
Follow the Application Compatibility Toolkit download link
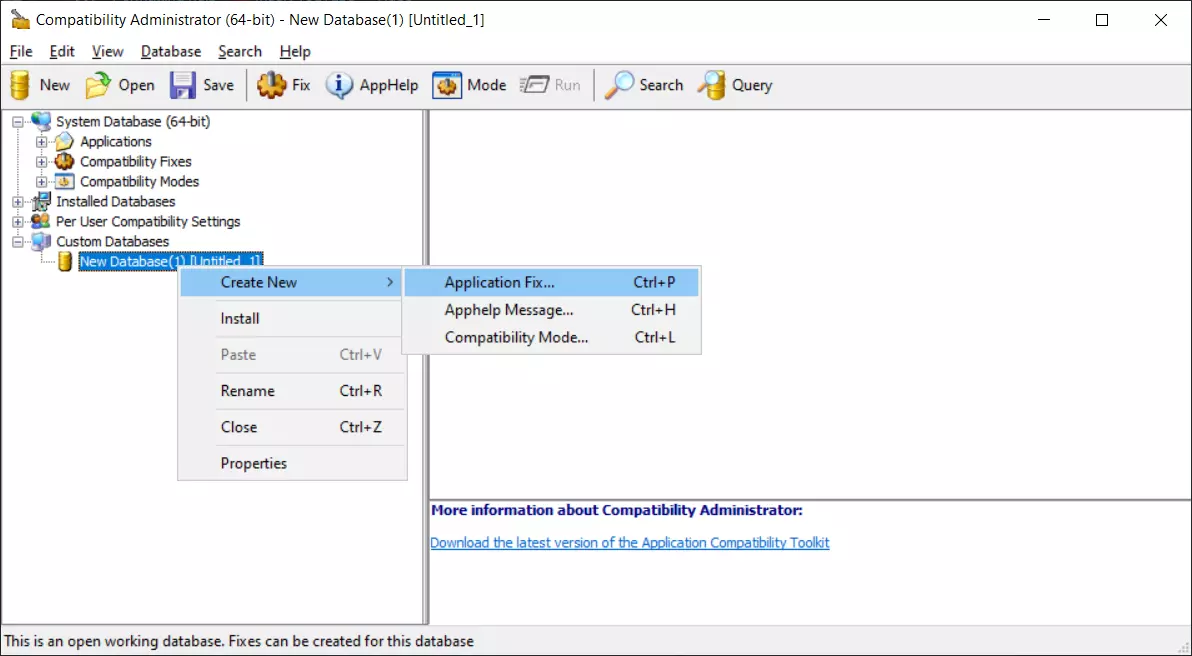point(629,543)
